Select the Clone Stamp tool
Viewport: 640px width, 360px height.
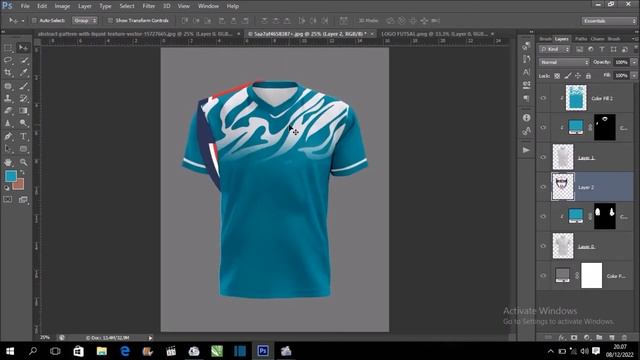[8, 98]
